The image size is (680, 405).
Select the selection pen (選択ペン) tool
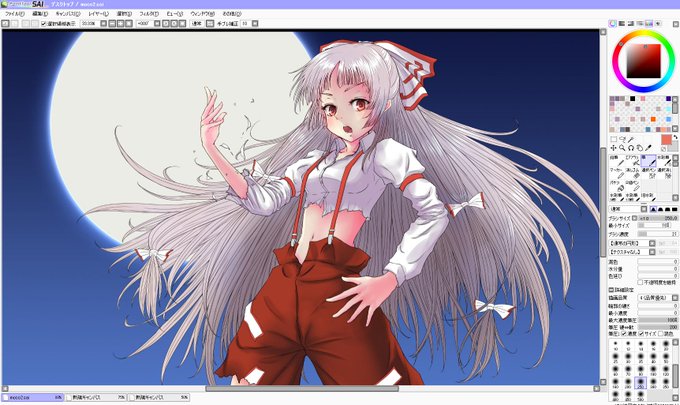pos(648,173)
